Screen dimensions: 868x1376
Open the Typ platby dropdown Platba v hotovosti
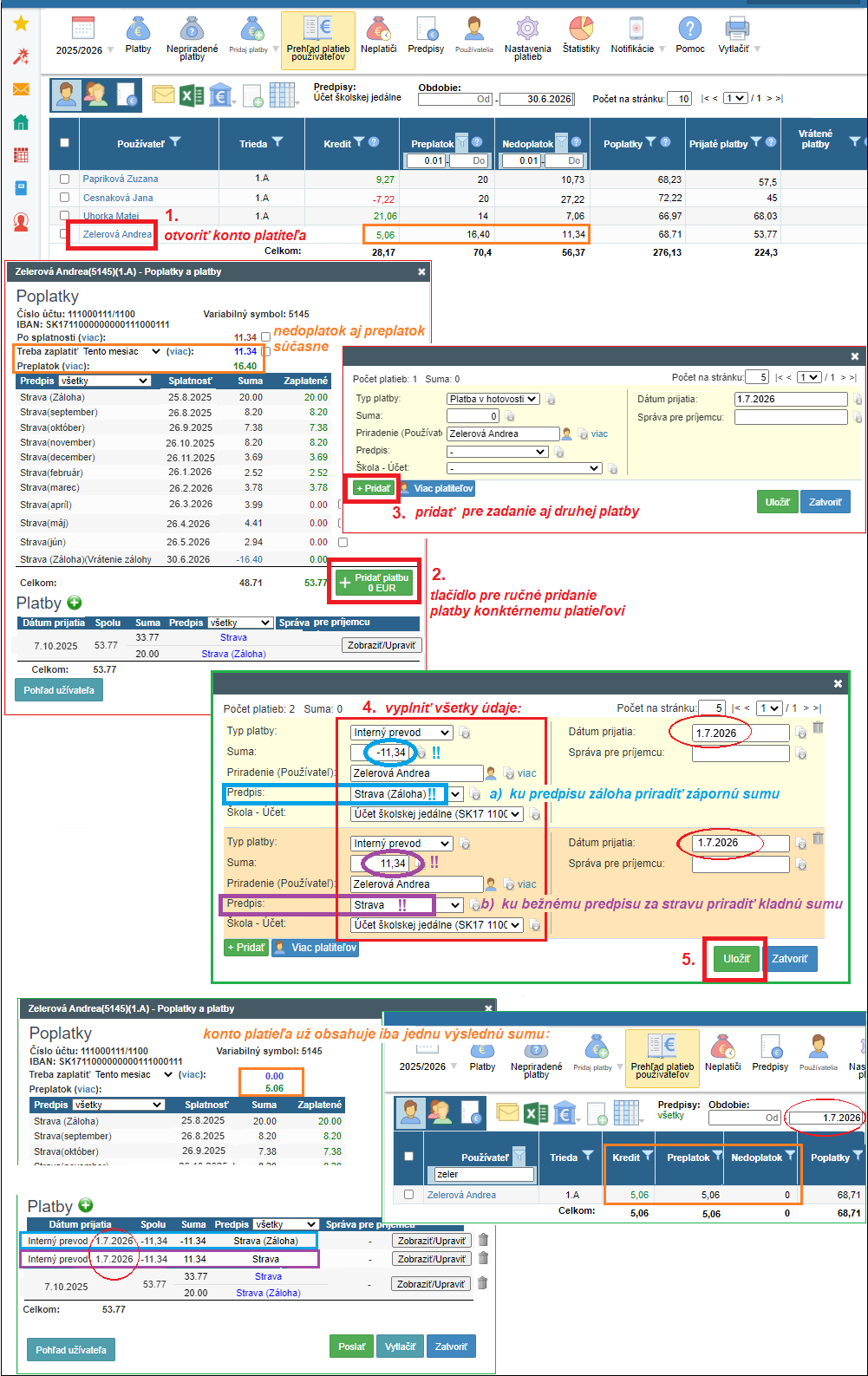(493, 399)
